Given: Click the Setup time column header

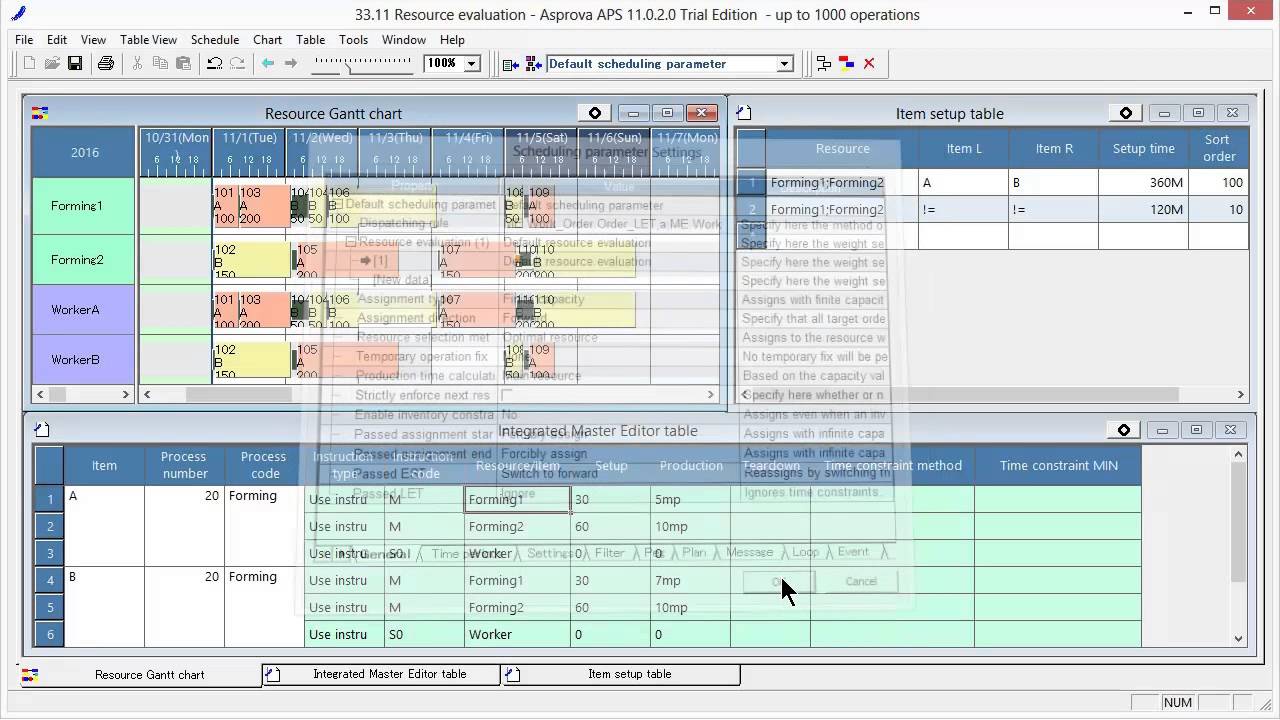Looking at the screenshot, I should coord(1143,148).
